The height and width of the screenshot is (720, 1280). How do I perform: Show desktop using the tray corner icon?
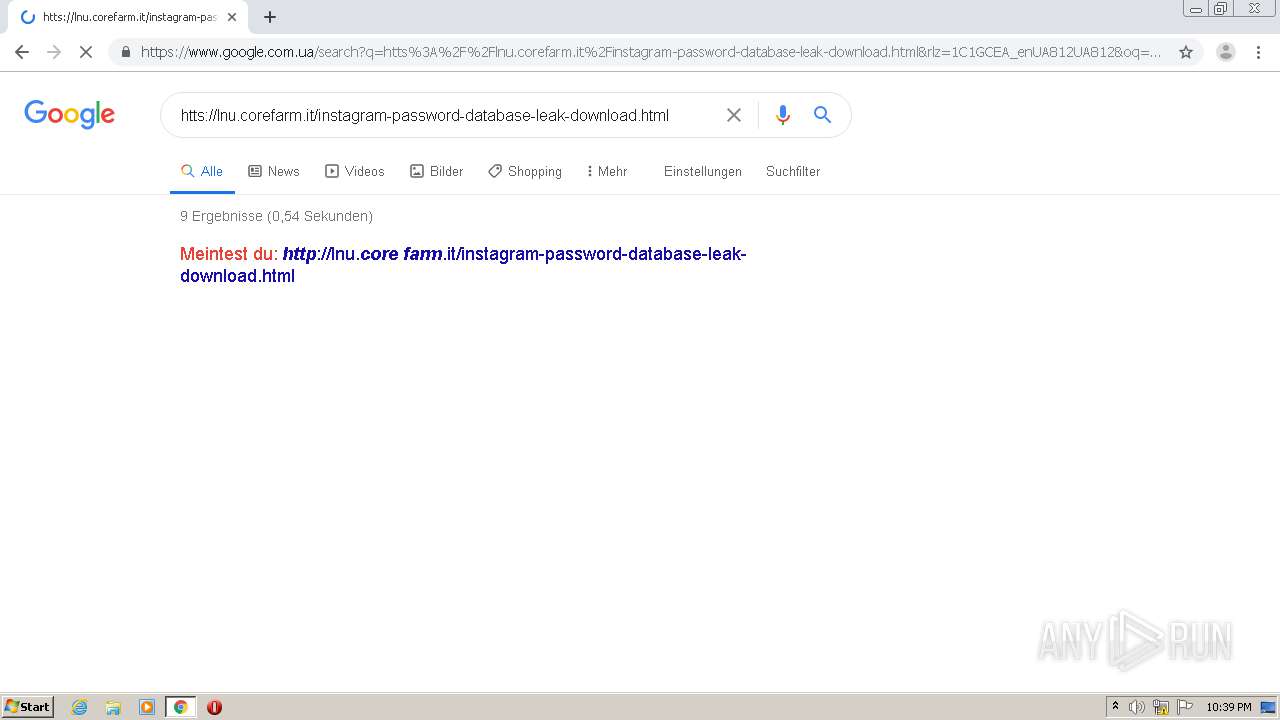(x=1268, y=707)
